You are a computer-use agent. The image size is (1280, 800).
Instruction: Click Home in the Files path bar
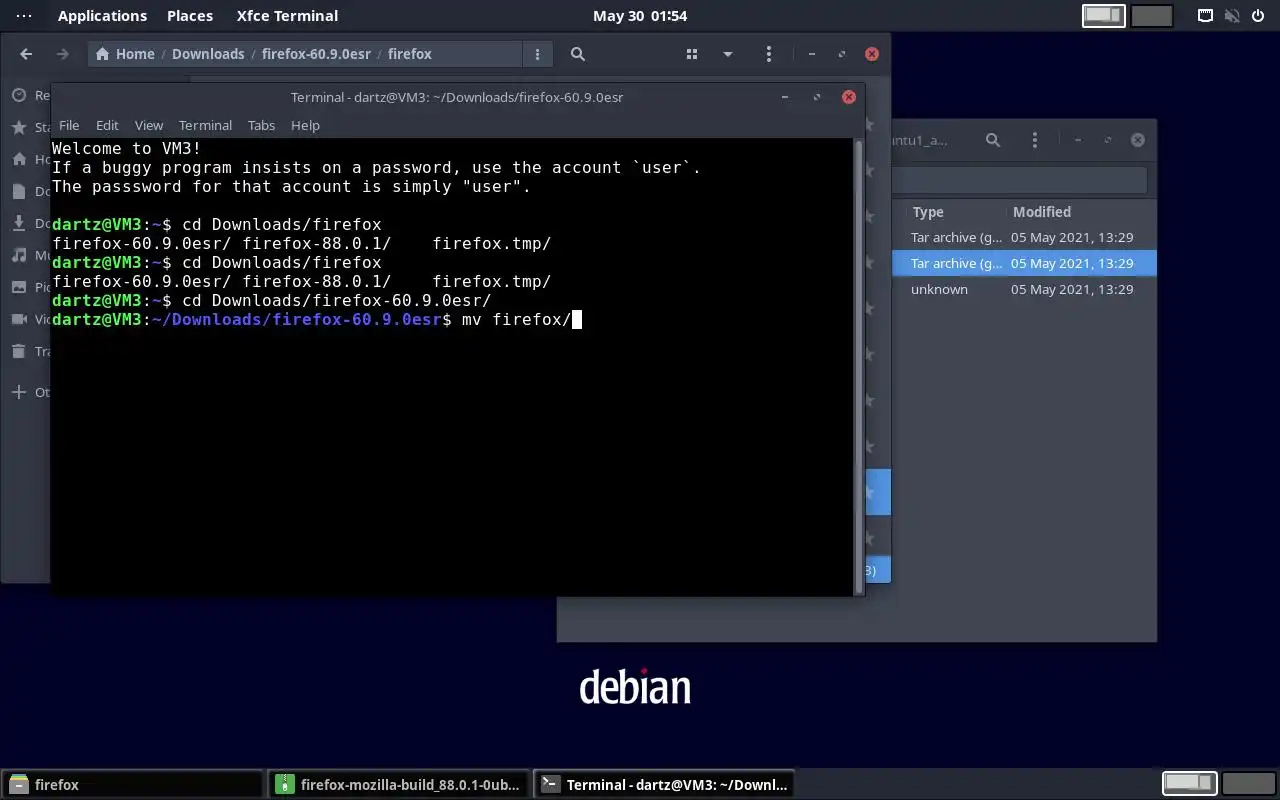125,54
